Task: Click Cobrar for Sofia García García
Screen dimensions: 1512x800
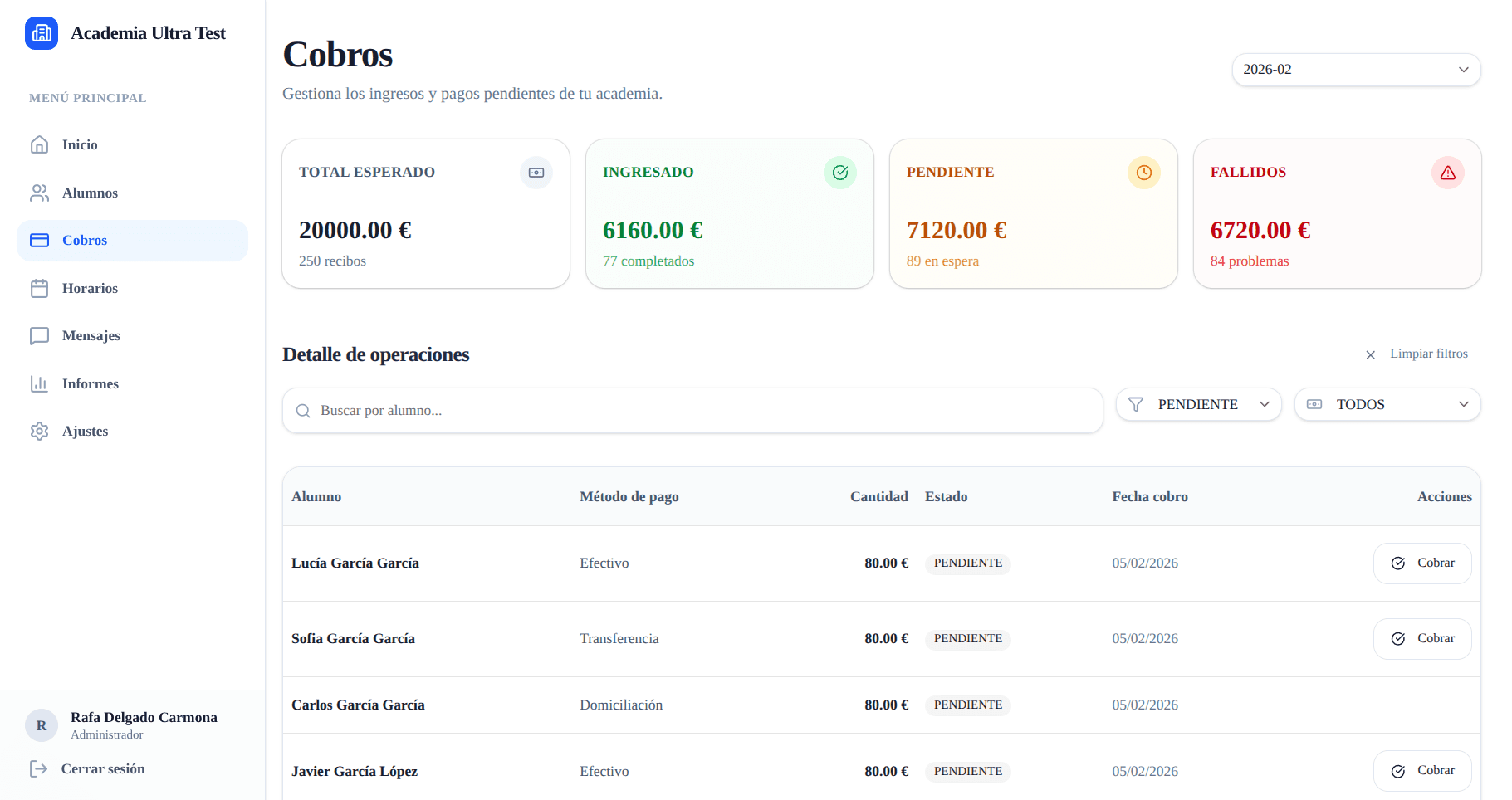Action: point(1422,639)
